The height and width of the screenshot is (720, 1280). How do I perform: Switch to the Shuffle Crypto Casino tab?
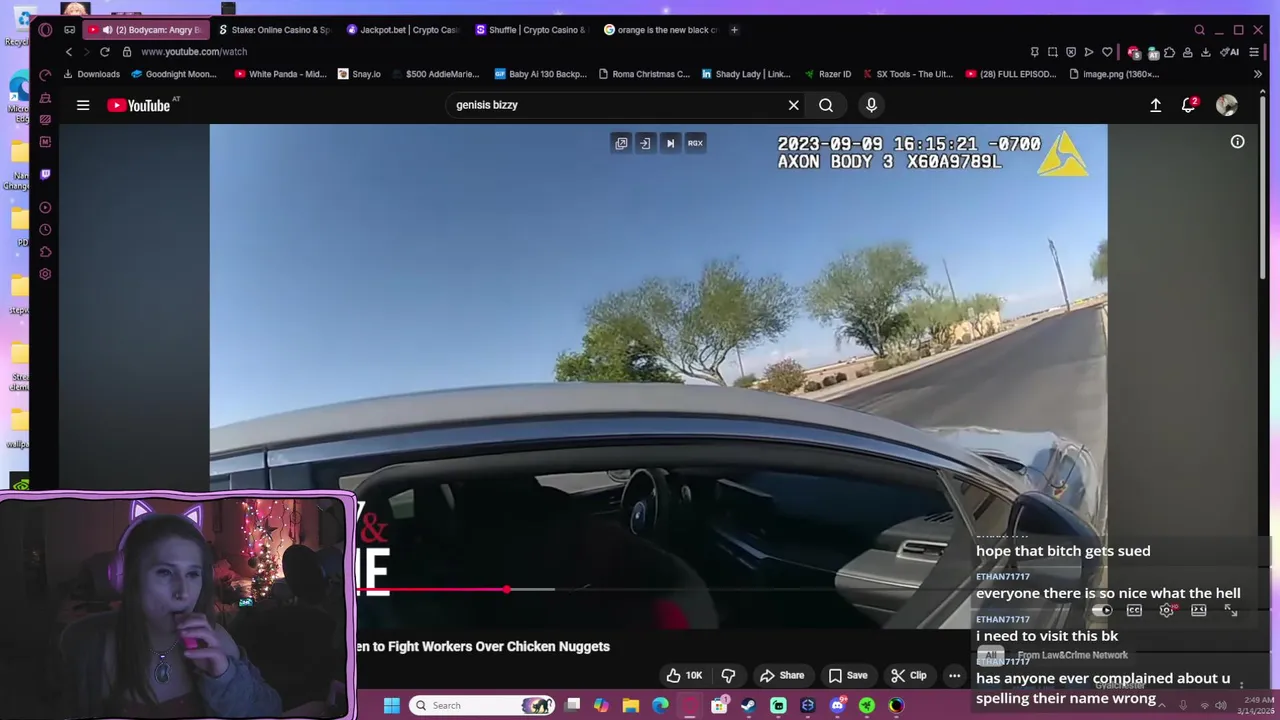pos(531,30)
